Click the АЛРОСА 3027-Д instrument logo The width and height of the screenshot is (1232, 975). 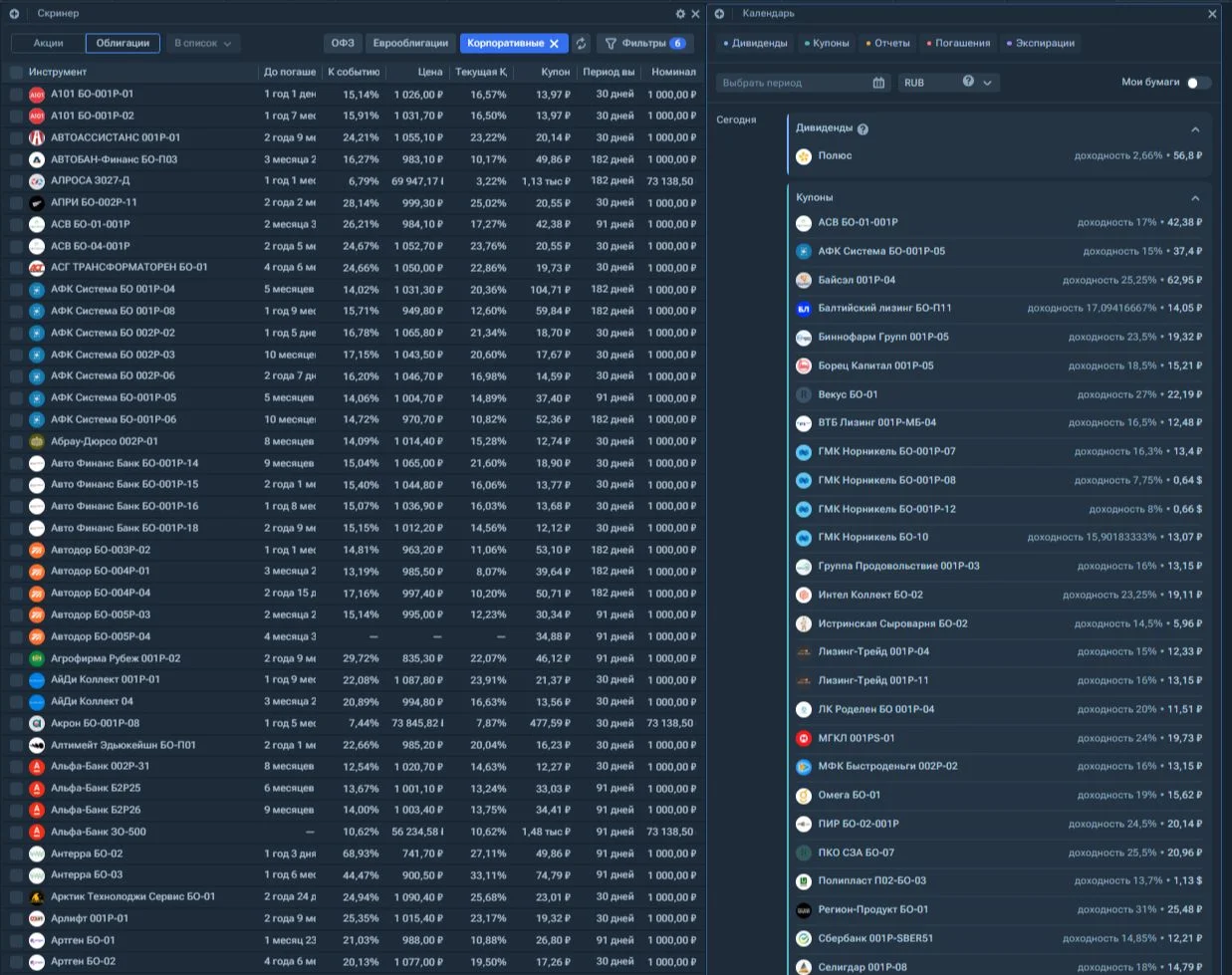37,181
